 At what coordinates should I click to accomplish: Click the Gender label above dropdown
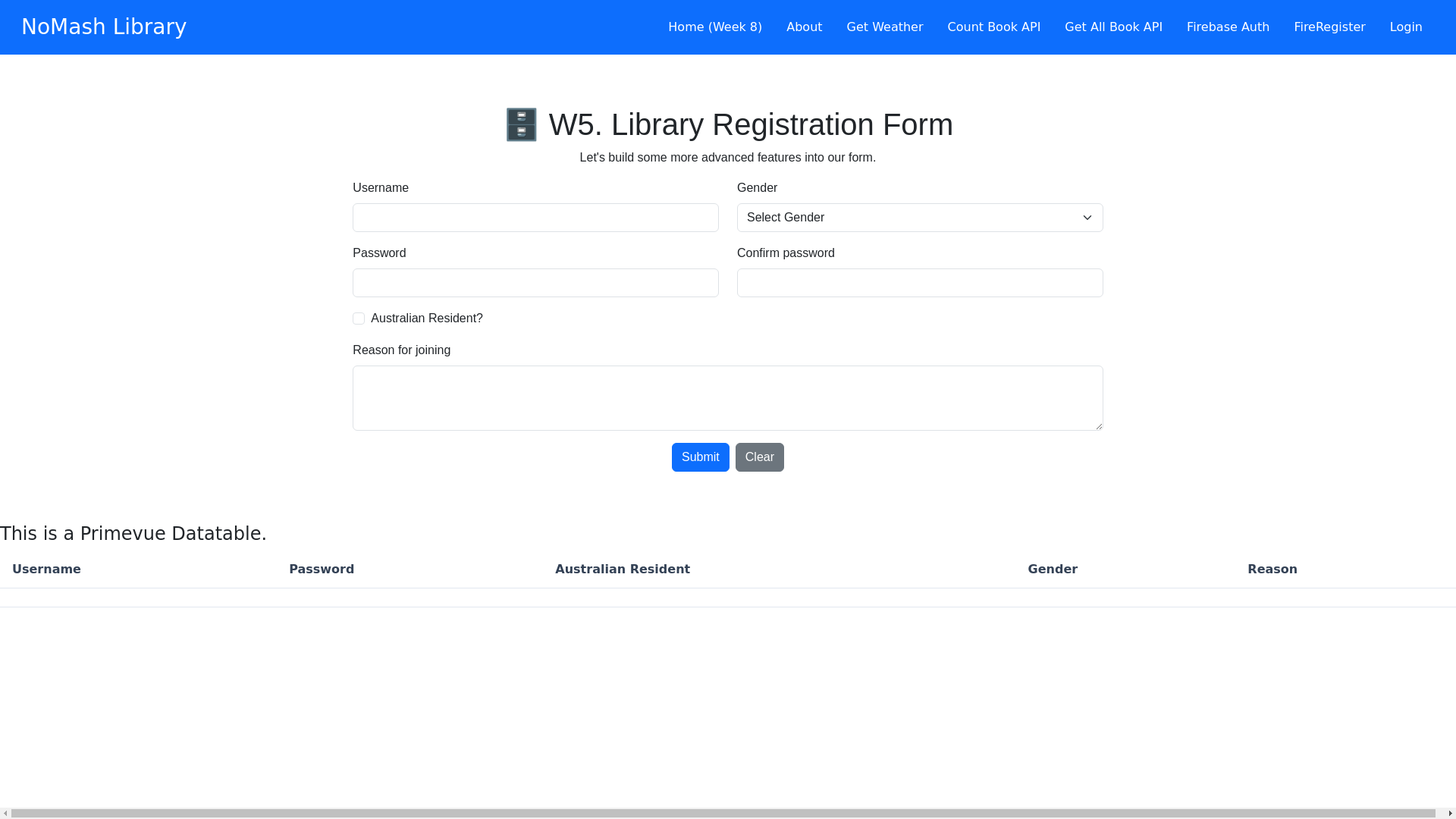click(757, 188)
